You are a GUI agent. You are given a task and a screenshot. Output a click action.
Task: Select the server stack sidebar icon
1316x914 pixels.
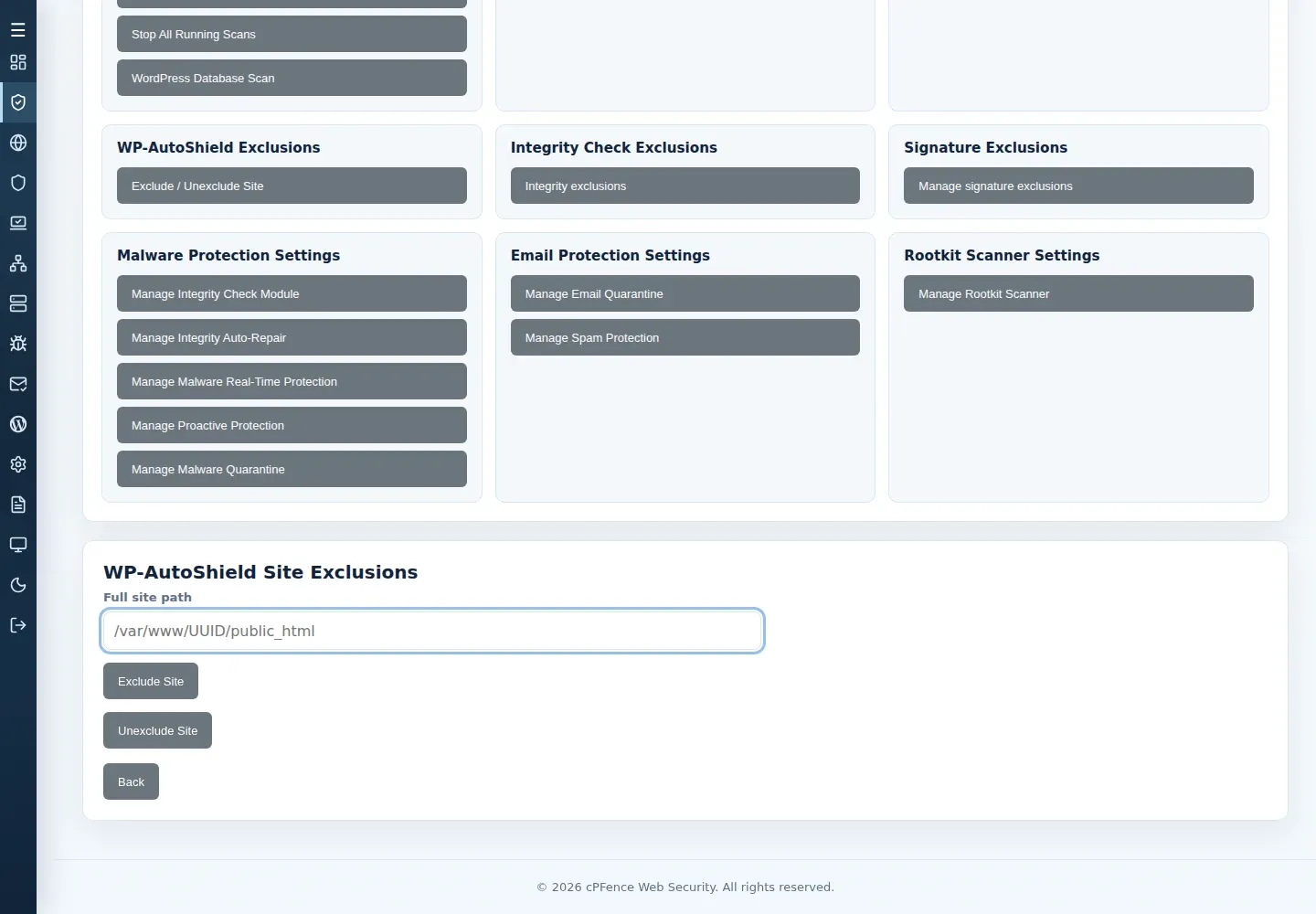tap(18, 303)
